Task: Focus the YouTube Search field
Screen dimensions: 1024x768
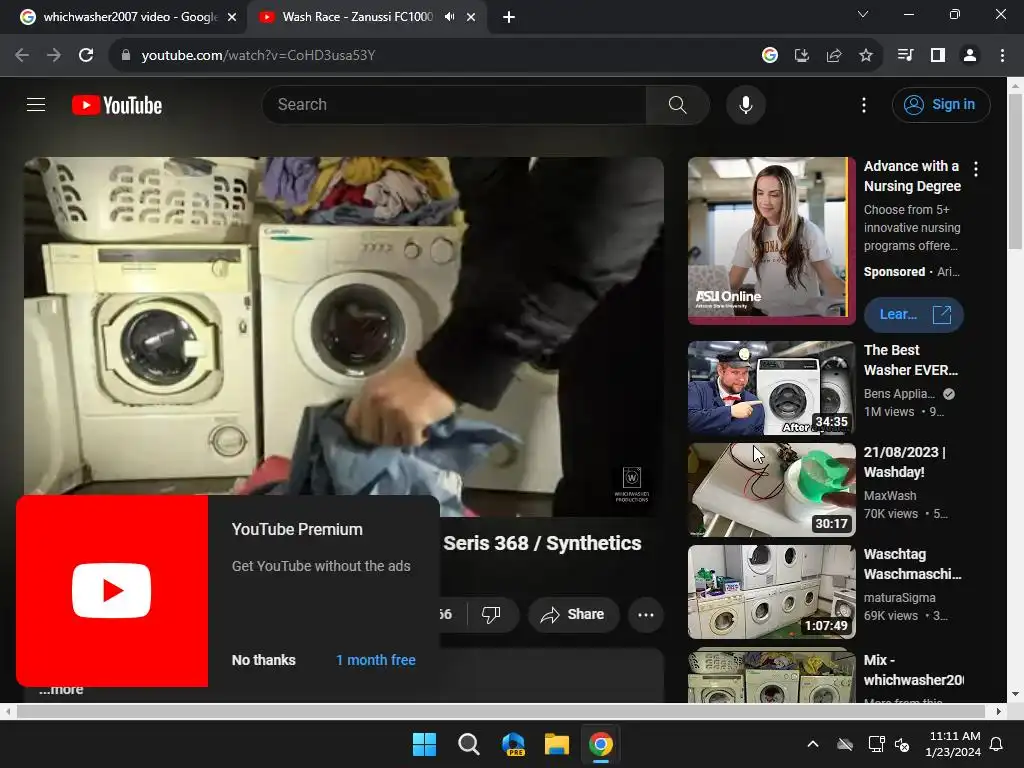Action: tap(455, 104)
